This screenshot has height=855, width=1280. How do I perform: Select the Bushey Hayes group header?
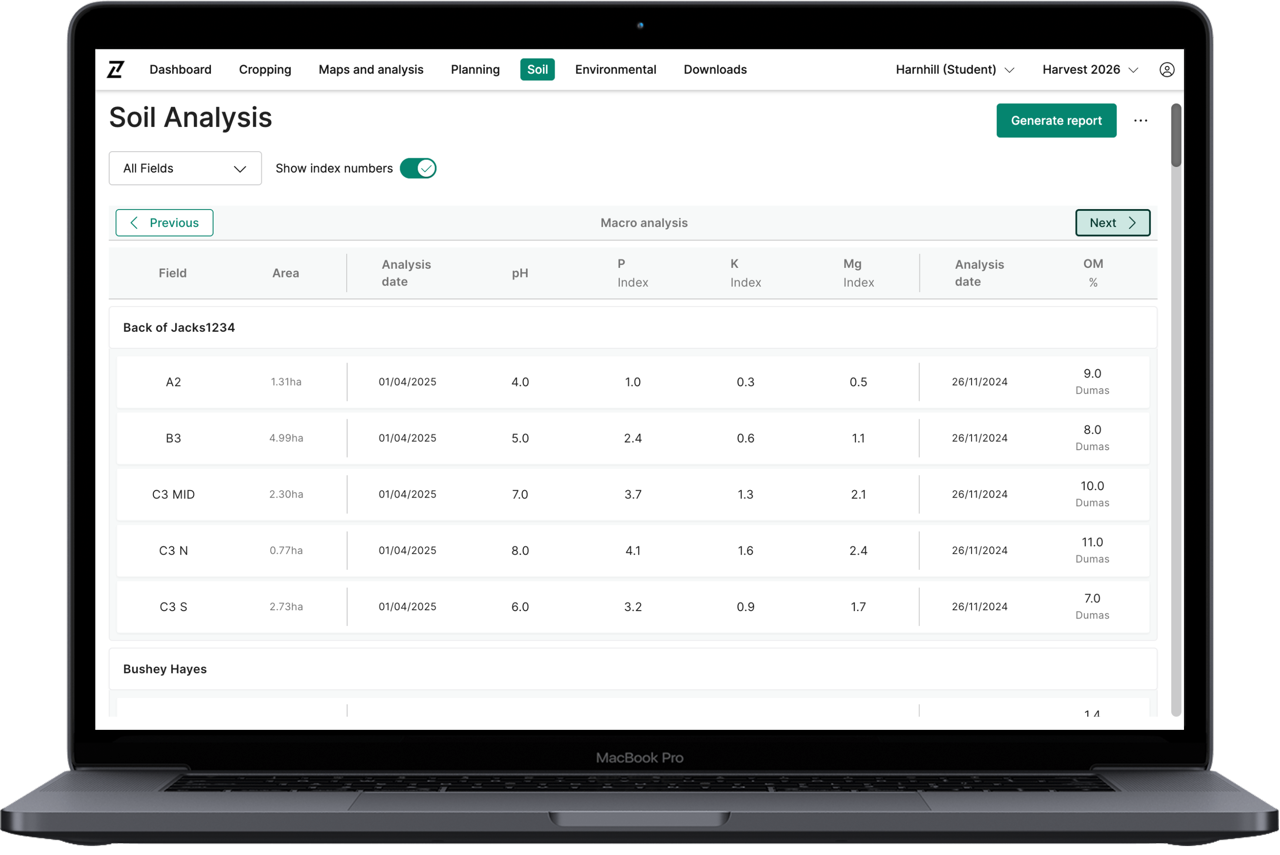coord(633,669)
